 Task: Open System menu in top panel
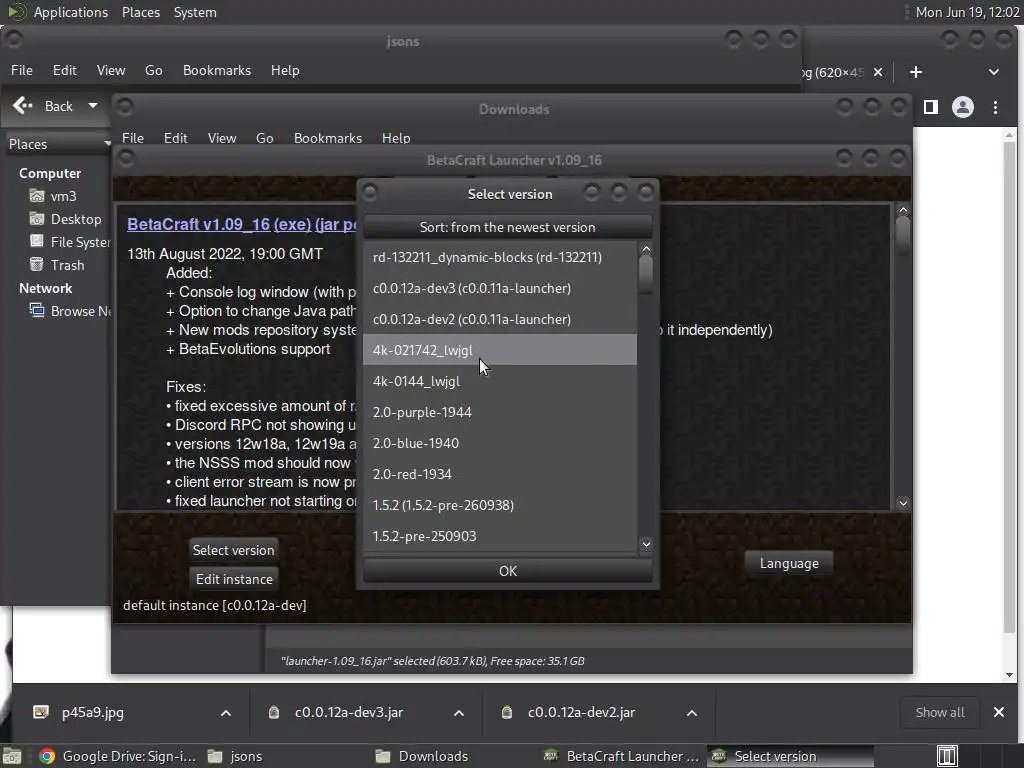click(195, 12)
